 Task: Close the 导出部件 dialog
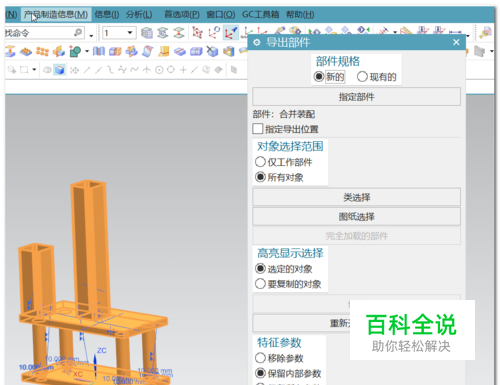coord(456,42)
